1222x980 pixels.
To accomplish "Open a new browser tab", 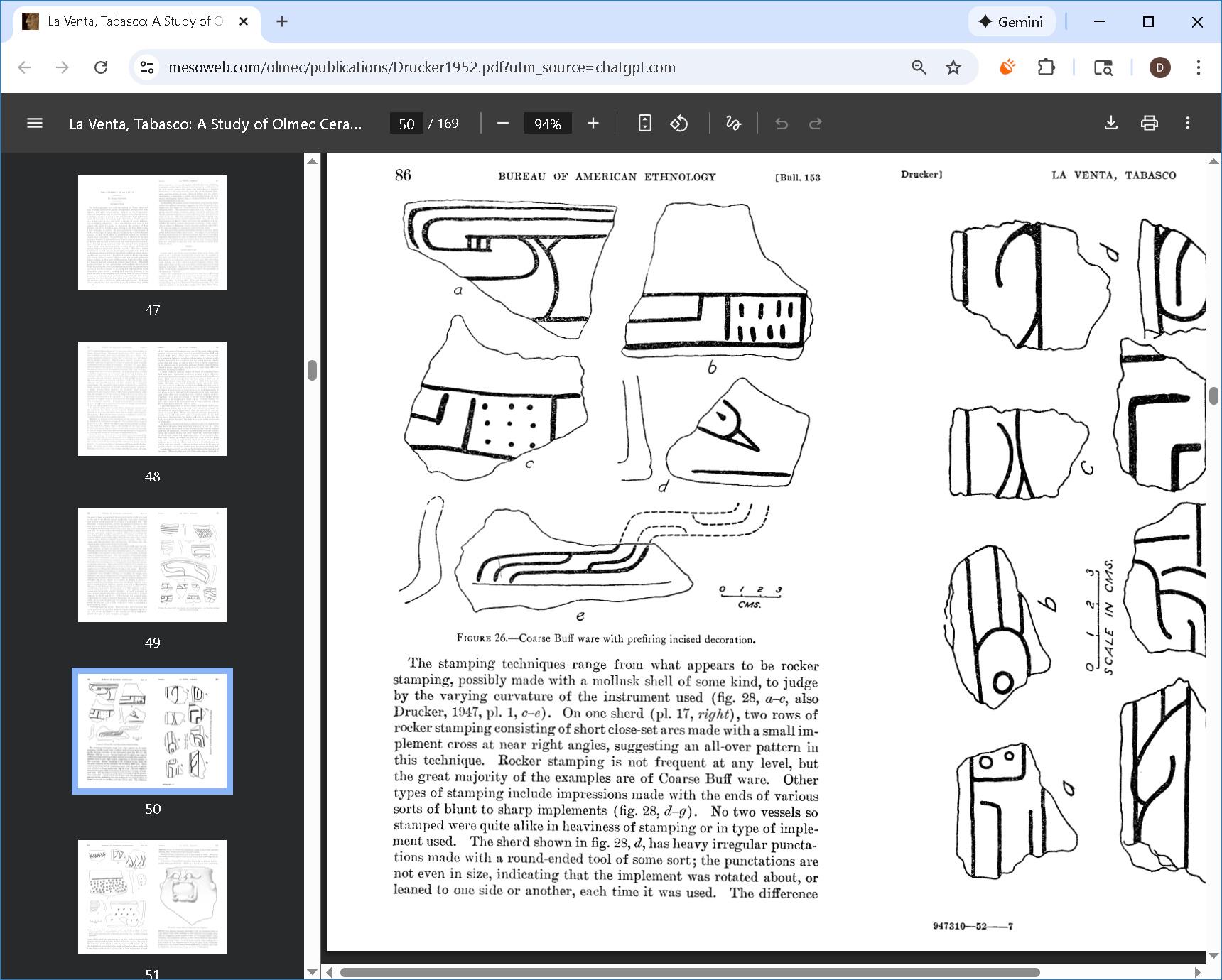I will (x=282, y=21).
